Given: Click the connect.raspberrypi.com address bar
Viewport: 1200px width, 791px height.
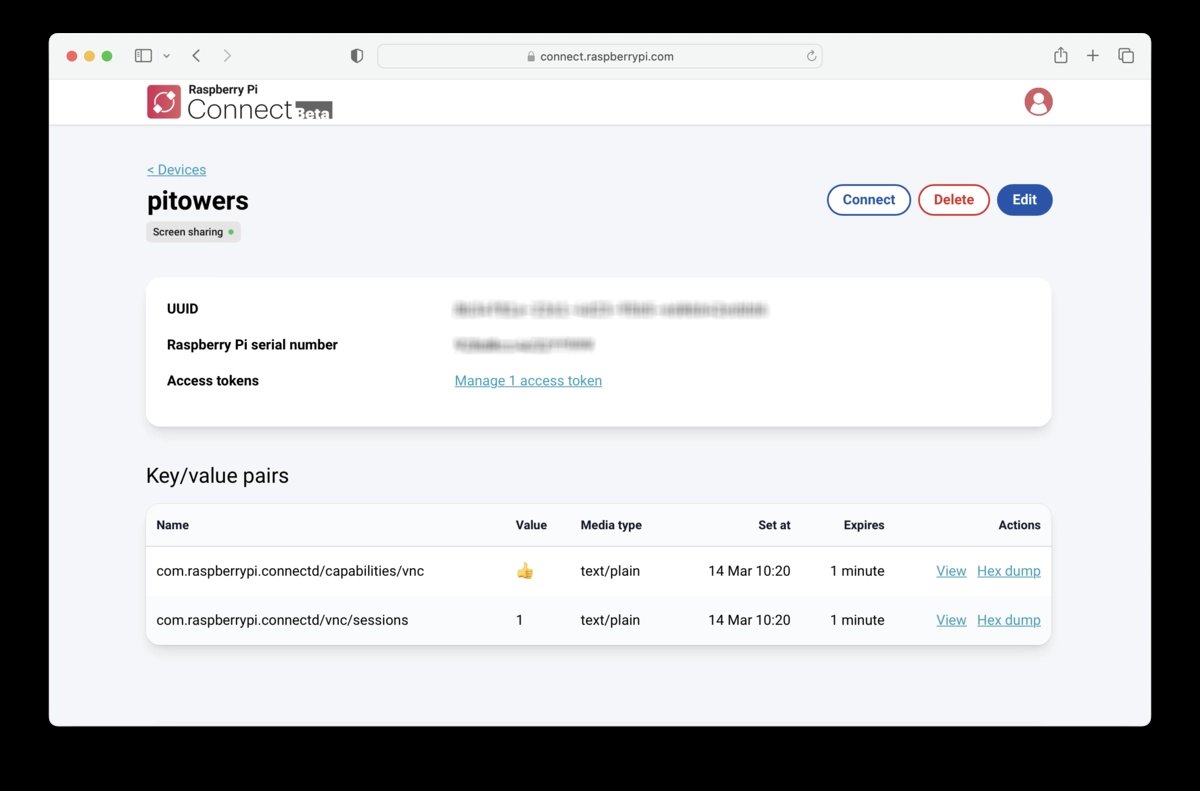Looking at the screenshot, I should click(599, 56).
